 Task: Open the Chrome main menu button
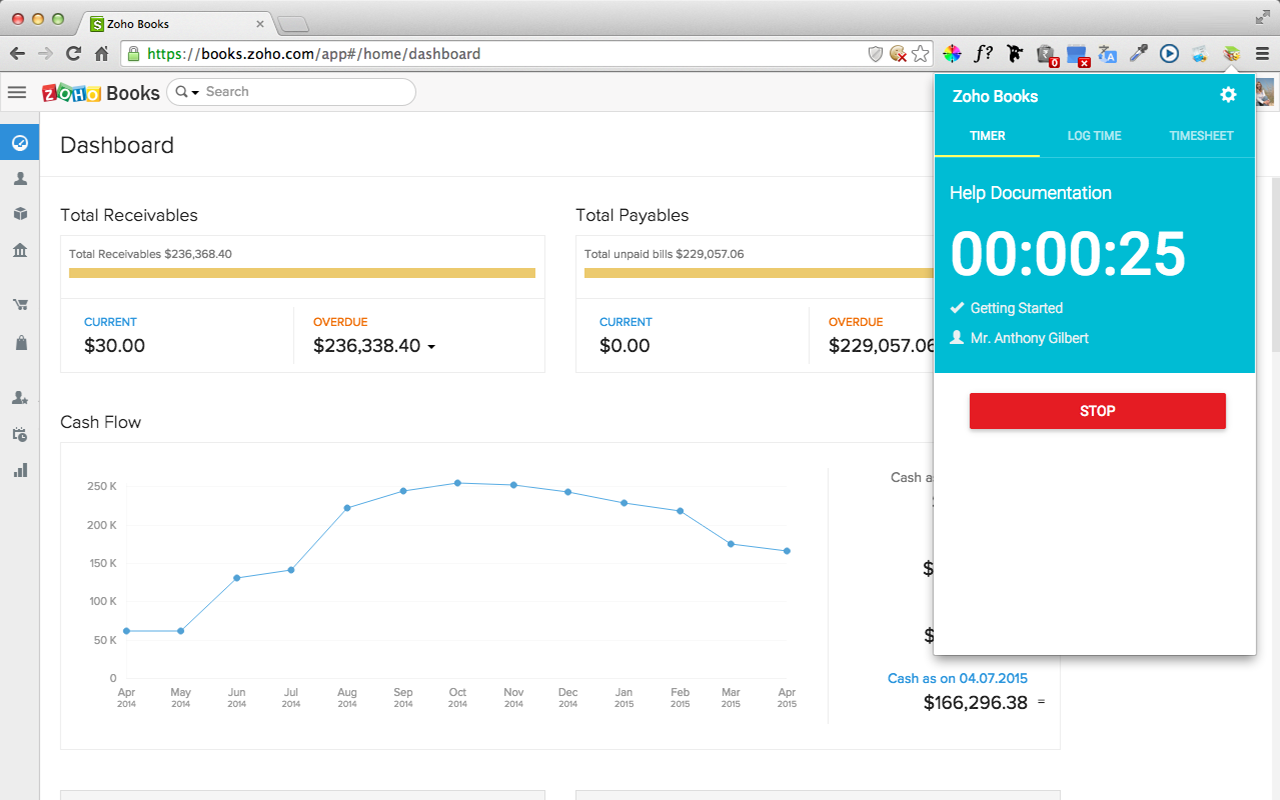tap(1263, 54)
